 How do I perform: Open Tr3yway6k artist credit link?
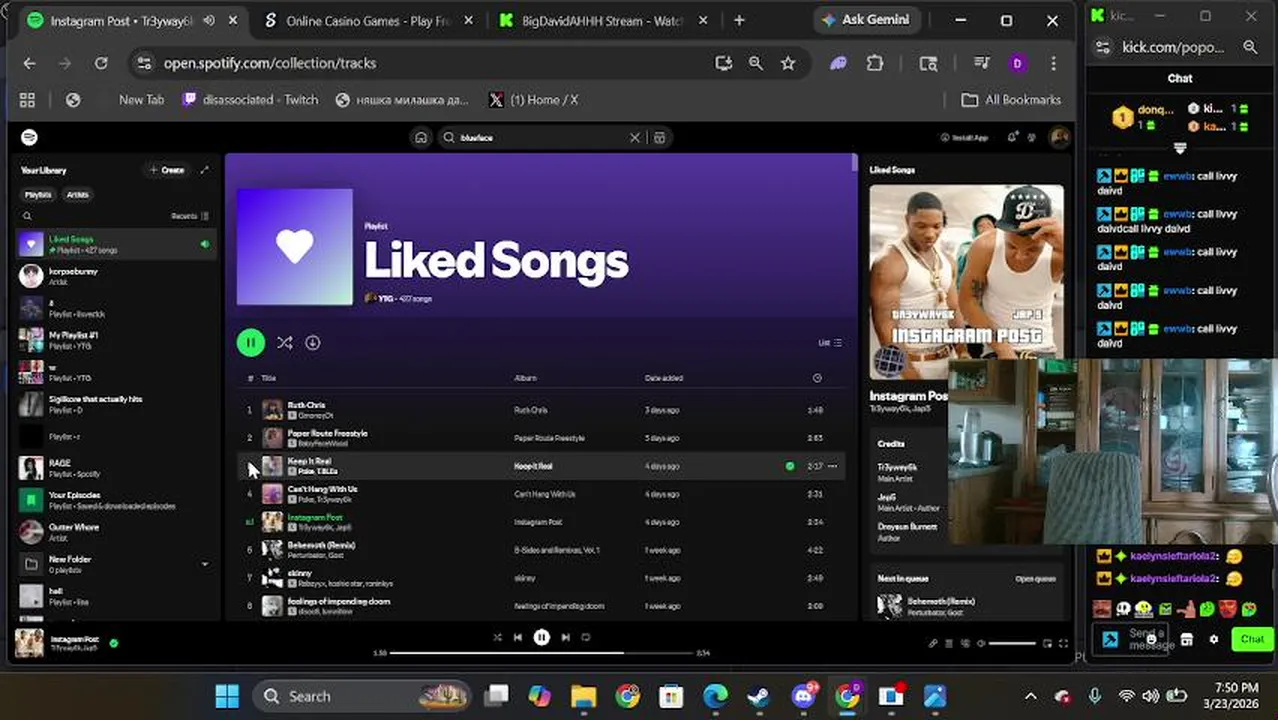pyautogui.click(x=897, y=467)
